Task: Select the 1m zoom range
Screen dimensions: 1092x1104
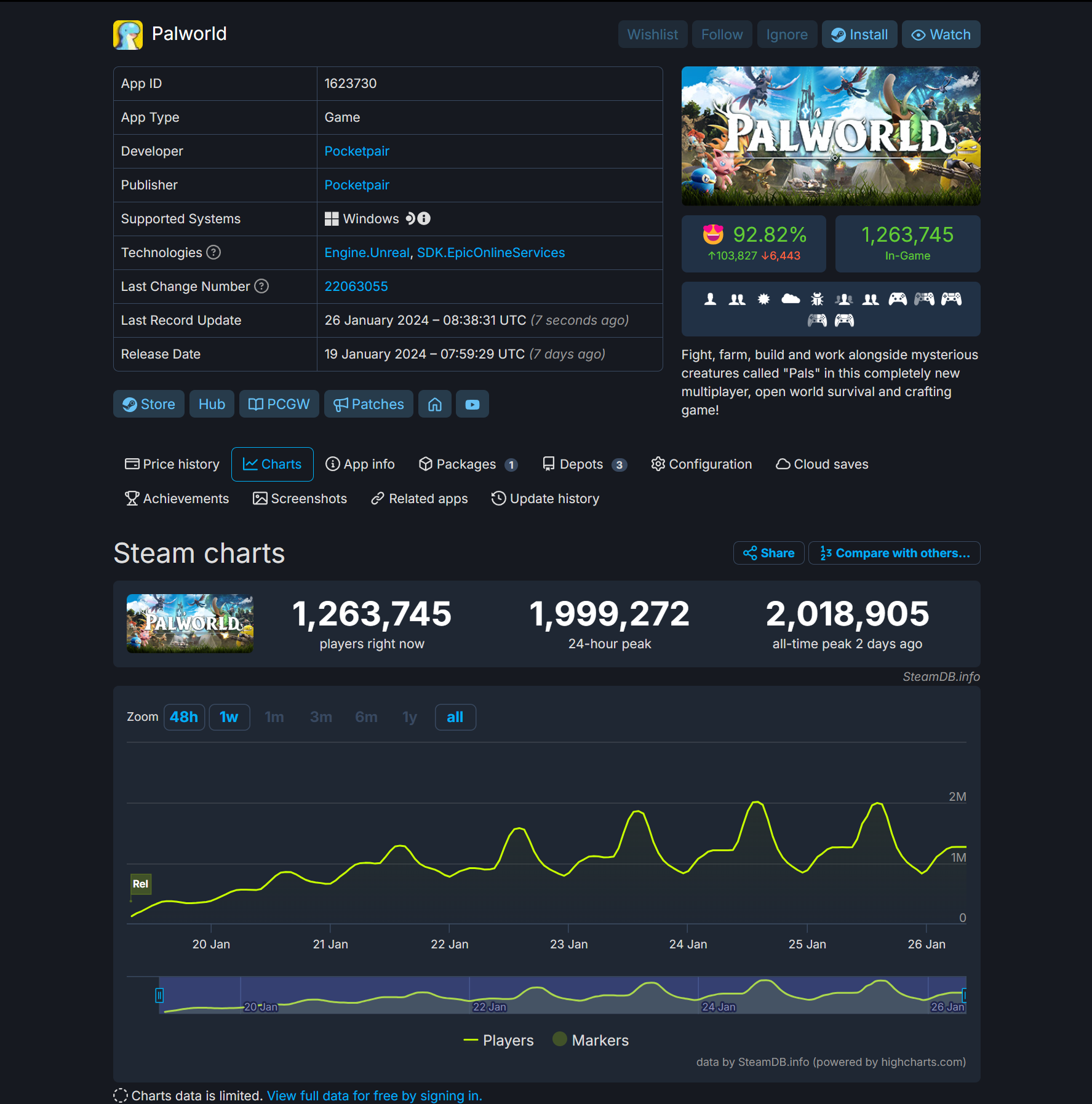Action: 274,717
